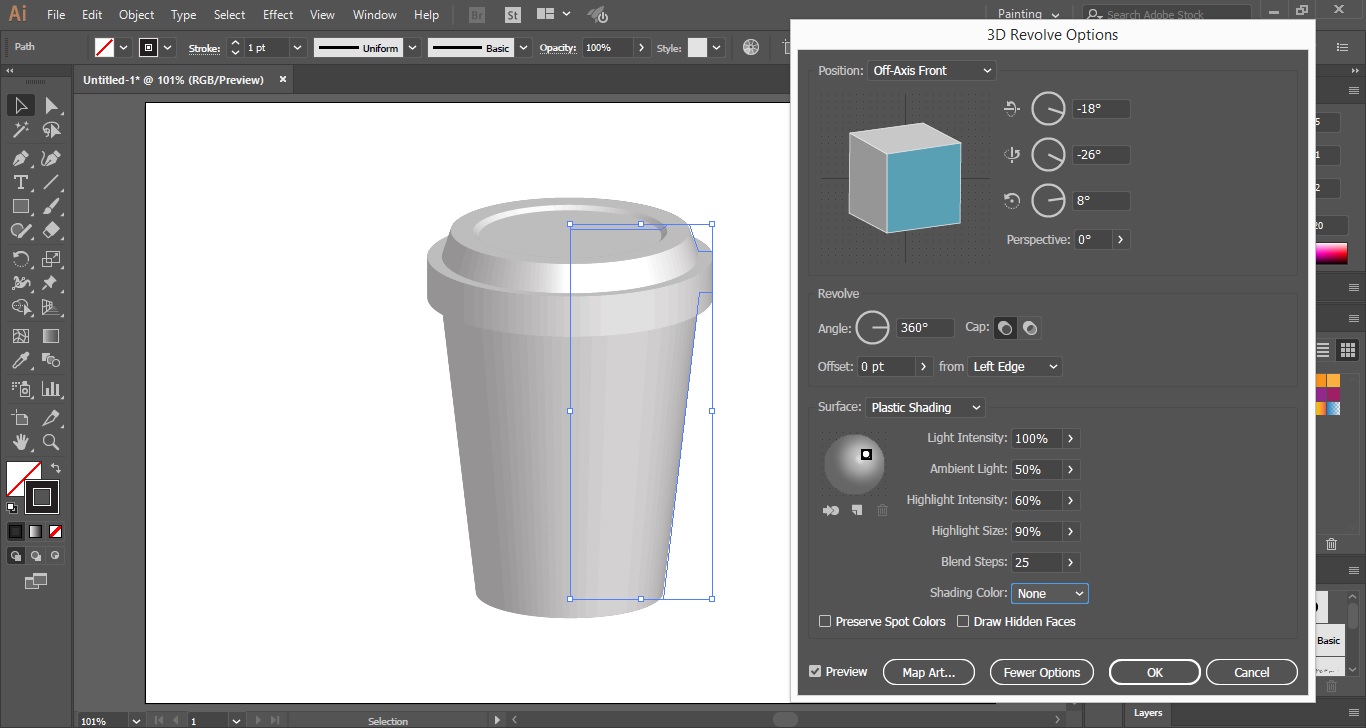
Task: Turn on revolve cap for solid appearance
Action: 1005,328
